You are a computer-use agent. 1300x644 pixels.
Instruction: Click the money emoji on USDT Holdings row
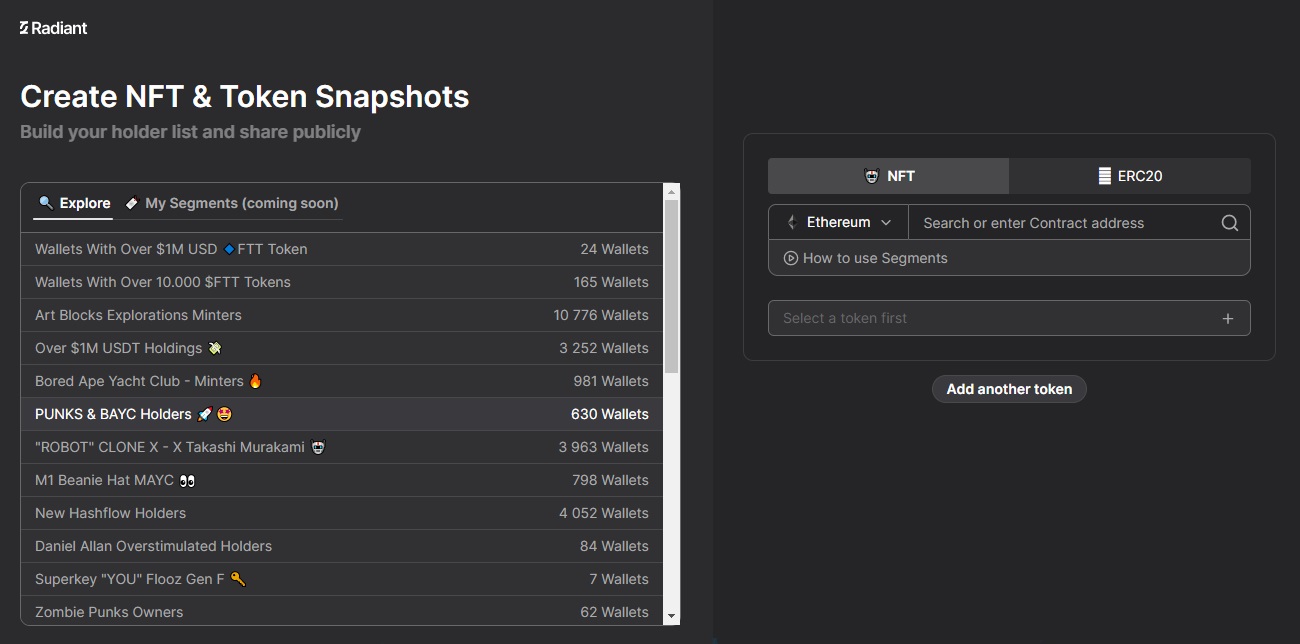[214, 348]
